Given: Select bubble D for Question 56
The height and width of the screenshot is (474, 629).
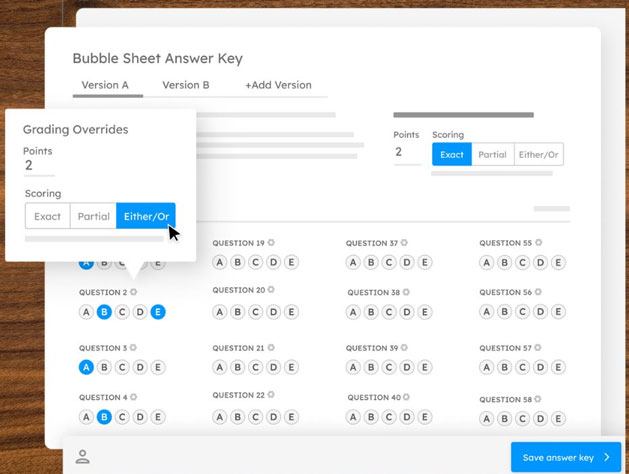Looking at the screenshot, I should [x=540, y=312].
